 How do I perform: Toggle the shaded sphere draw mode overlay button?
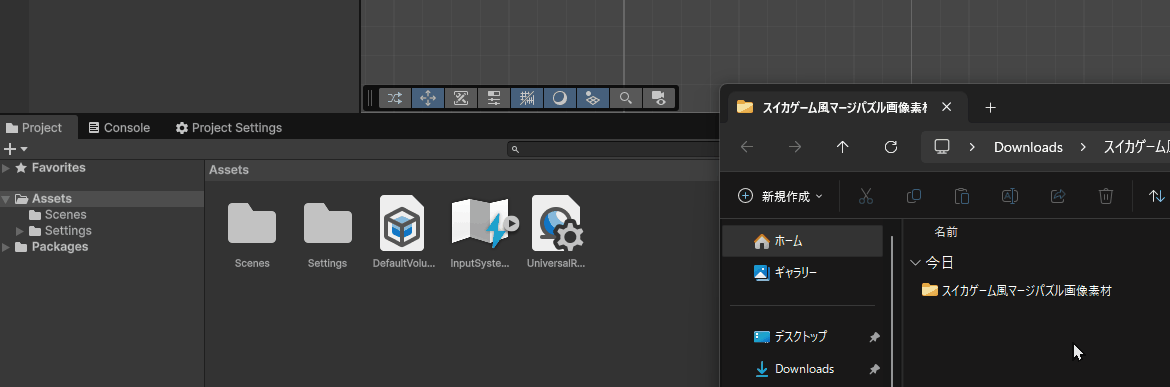point(560,98)
